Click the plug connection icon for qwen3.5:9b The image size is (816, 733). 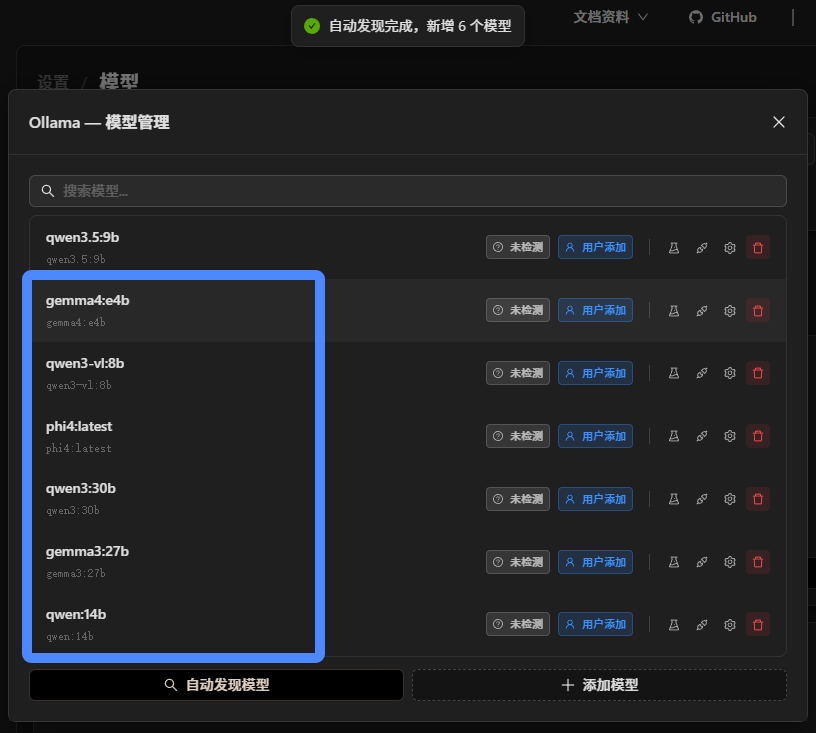[702, 248]
